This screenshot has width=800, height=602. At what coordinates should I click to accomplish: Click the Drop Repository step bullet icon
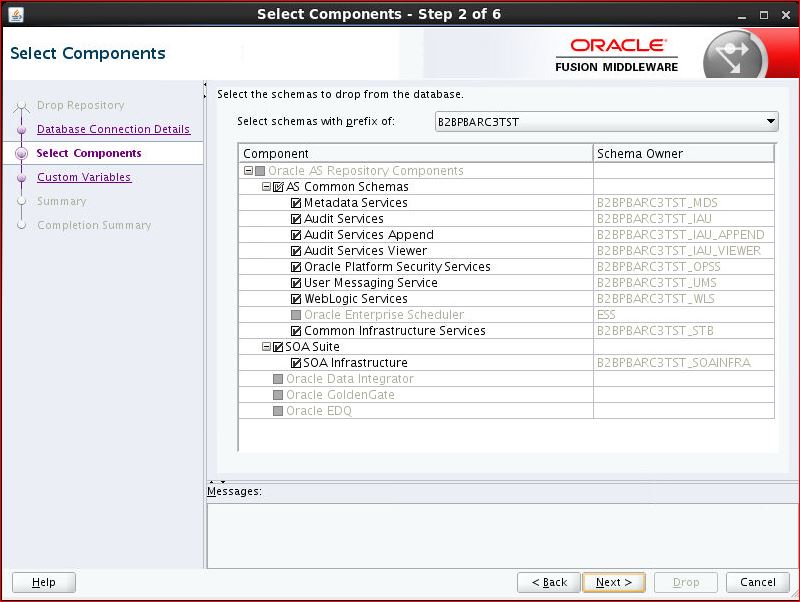[x=21, y=106]
